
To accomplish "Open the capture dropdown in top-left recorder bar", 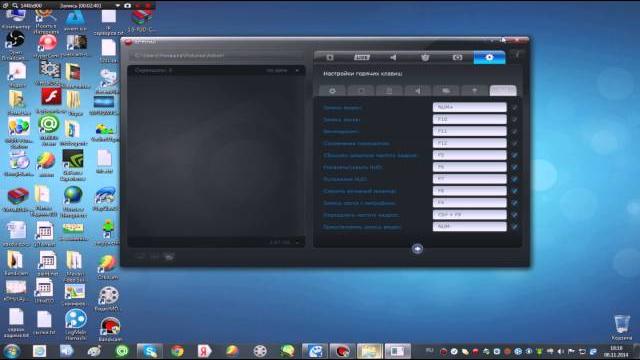I will click(x=118, y=6).
